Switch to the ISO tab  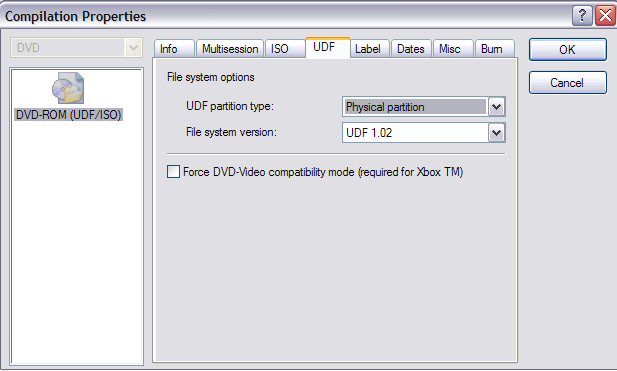(285, 49)
